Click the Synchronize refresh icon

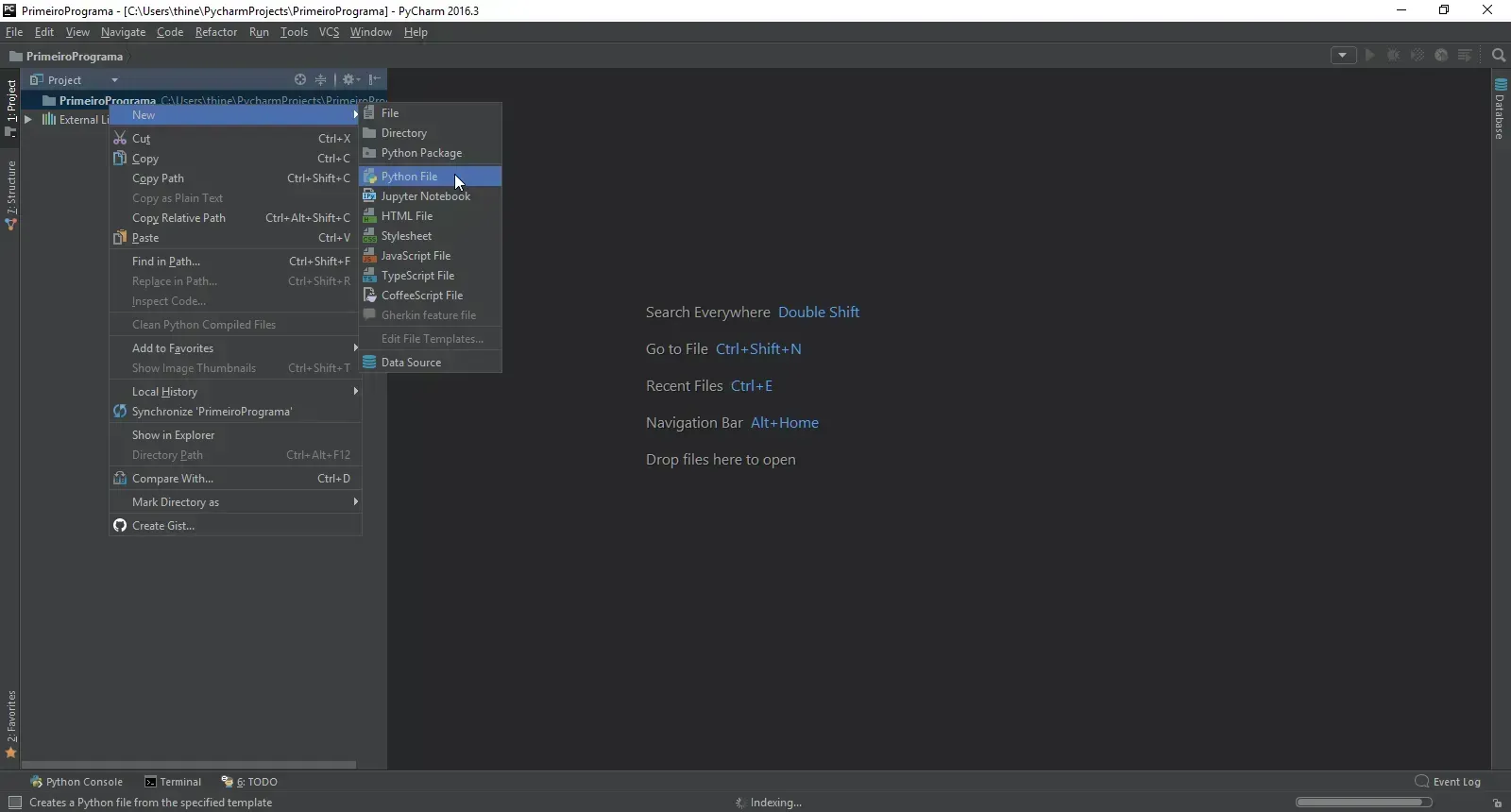[120, 412]
